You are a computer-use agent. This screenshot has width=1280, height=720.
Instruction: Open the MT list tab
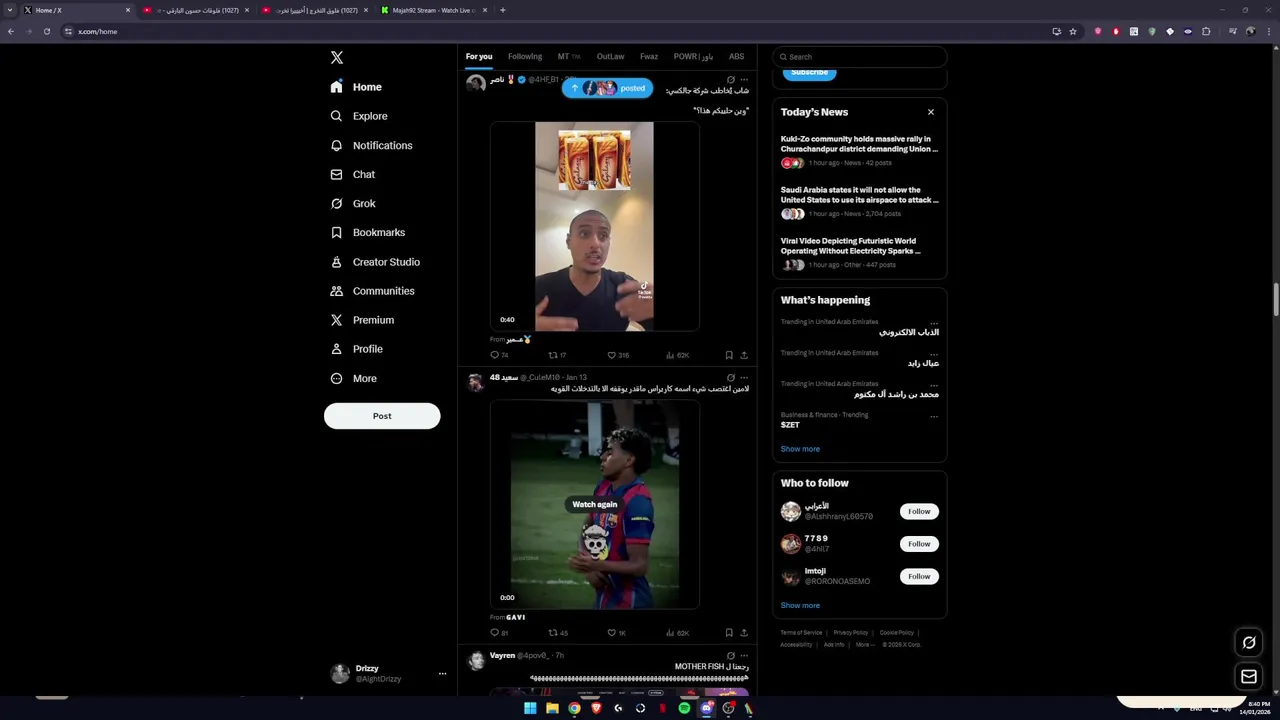(568, 57)
